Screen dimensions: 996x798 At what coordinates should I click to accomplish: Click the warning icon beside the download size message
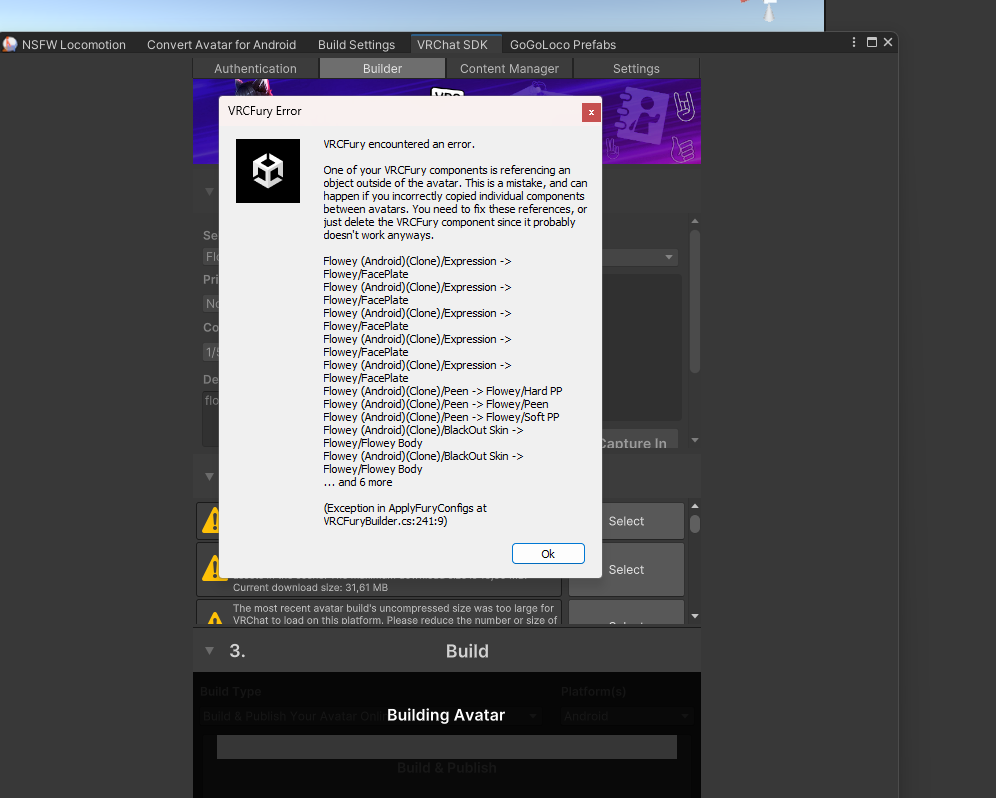[211, 568]
